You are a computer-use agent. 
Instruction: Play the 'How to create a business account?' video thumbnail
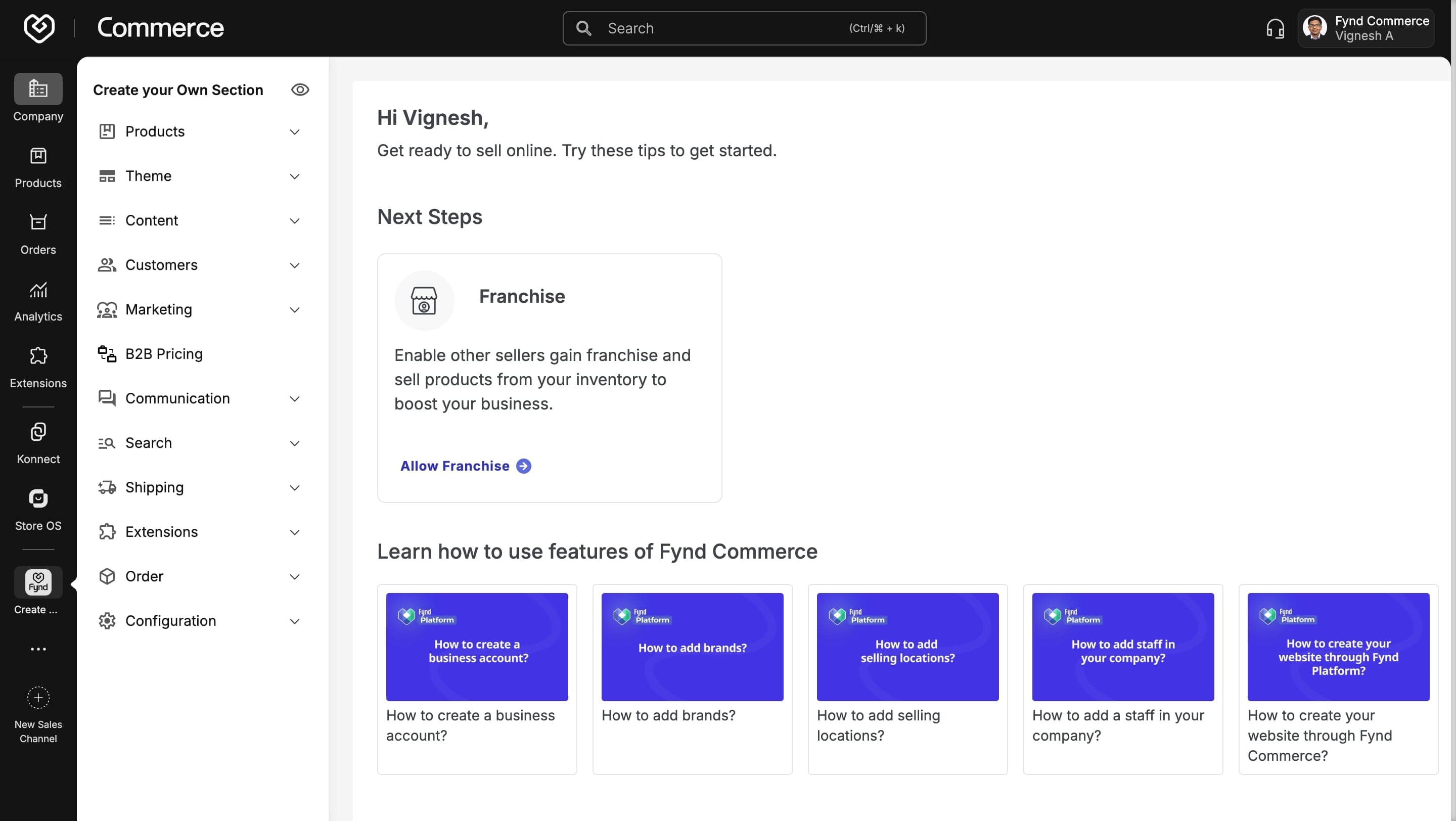tap(476, 647)
